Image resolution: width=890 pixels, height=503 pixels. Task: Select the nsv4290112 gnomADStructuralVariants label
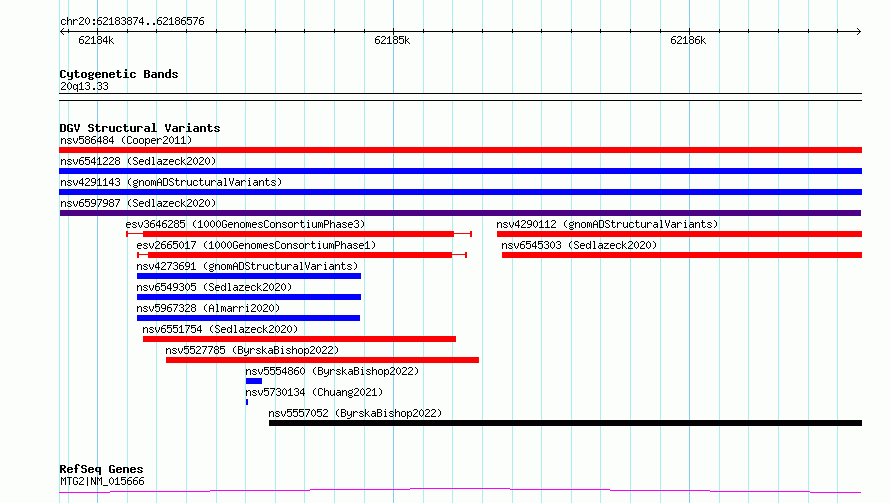pos(607,224)
